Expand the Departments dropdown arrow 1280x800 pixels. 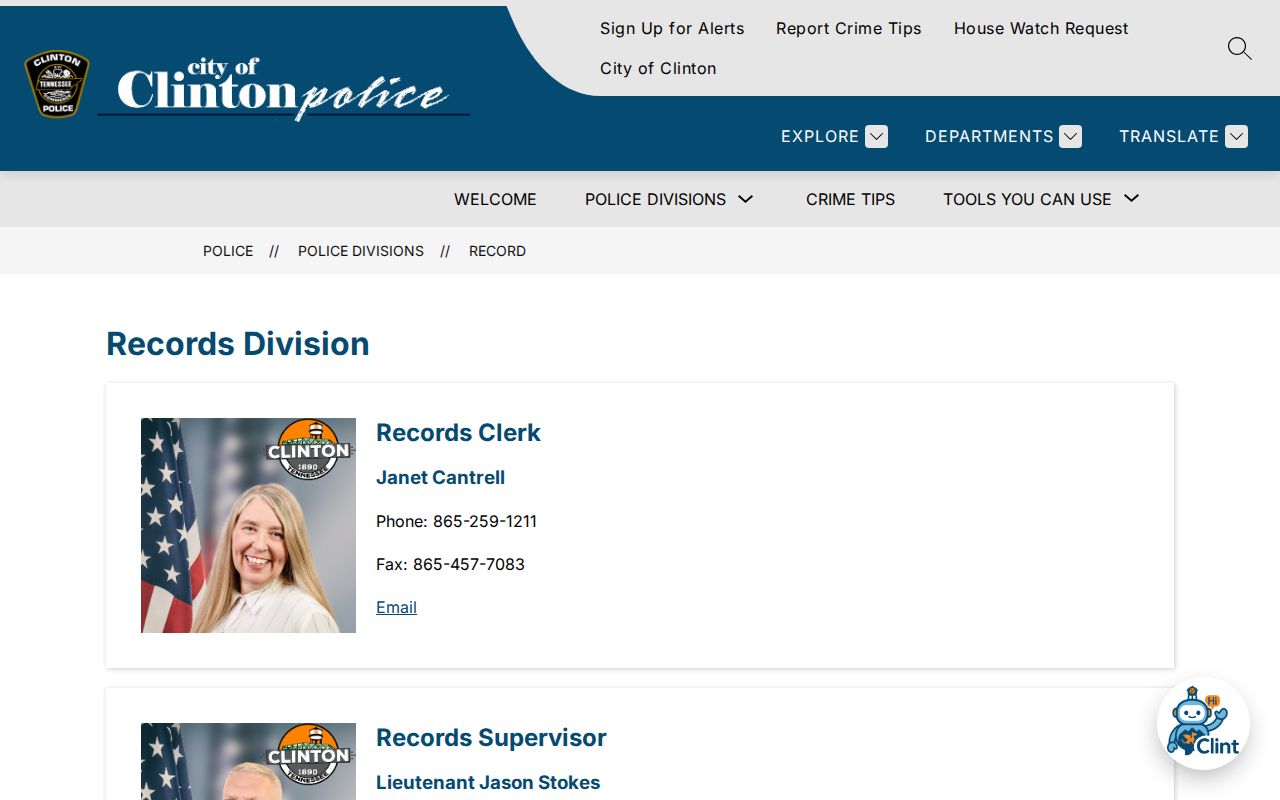(x=1070, y=136)
